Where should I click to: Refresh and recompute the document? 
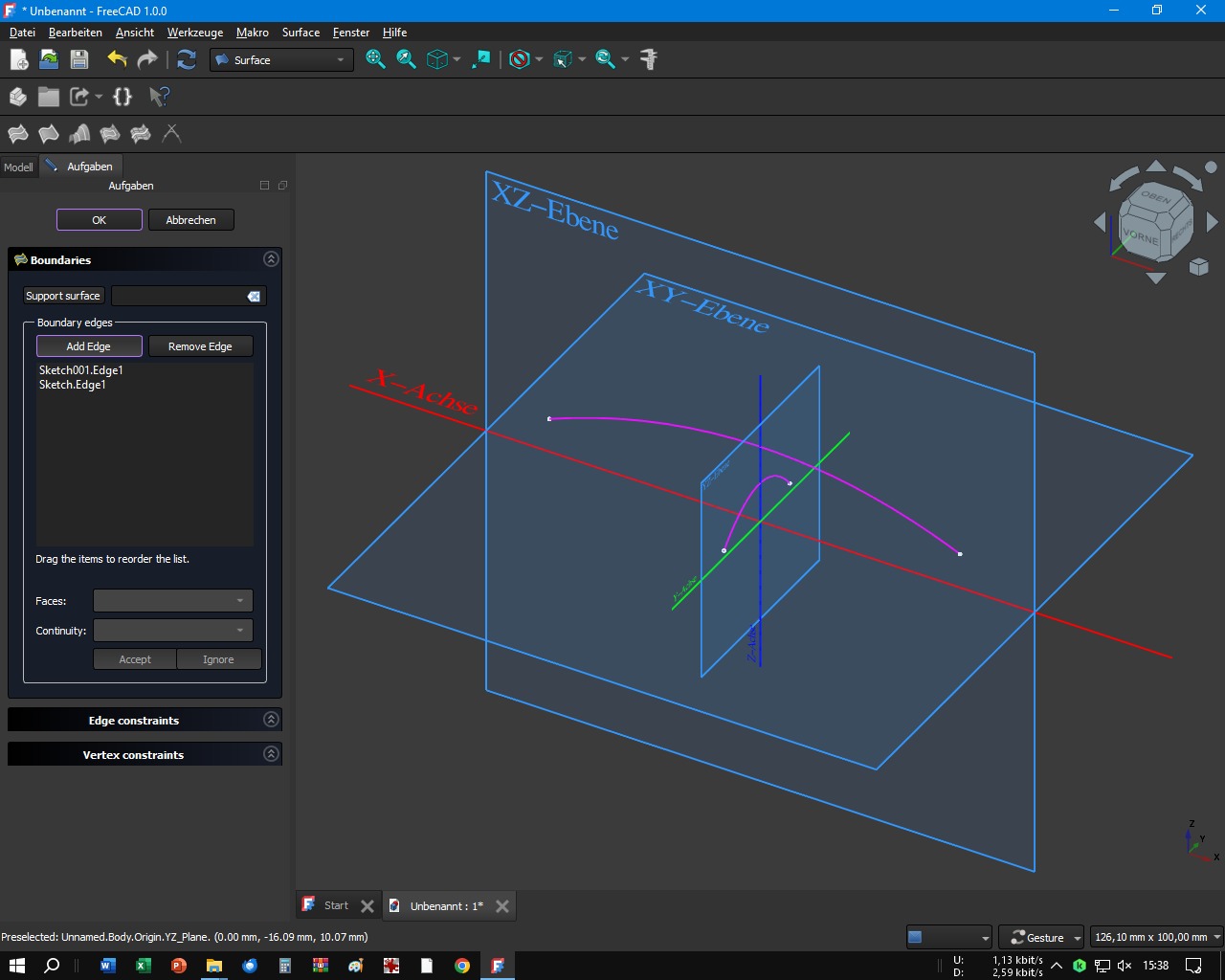(x=187, y=59)
